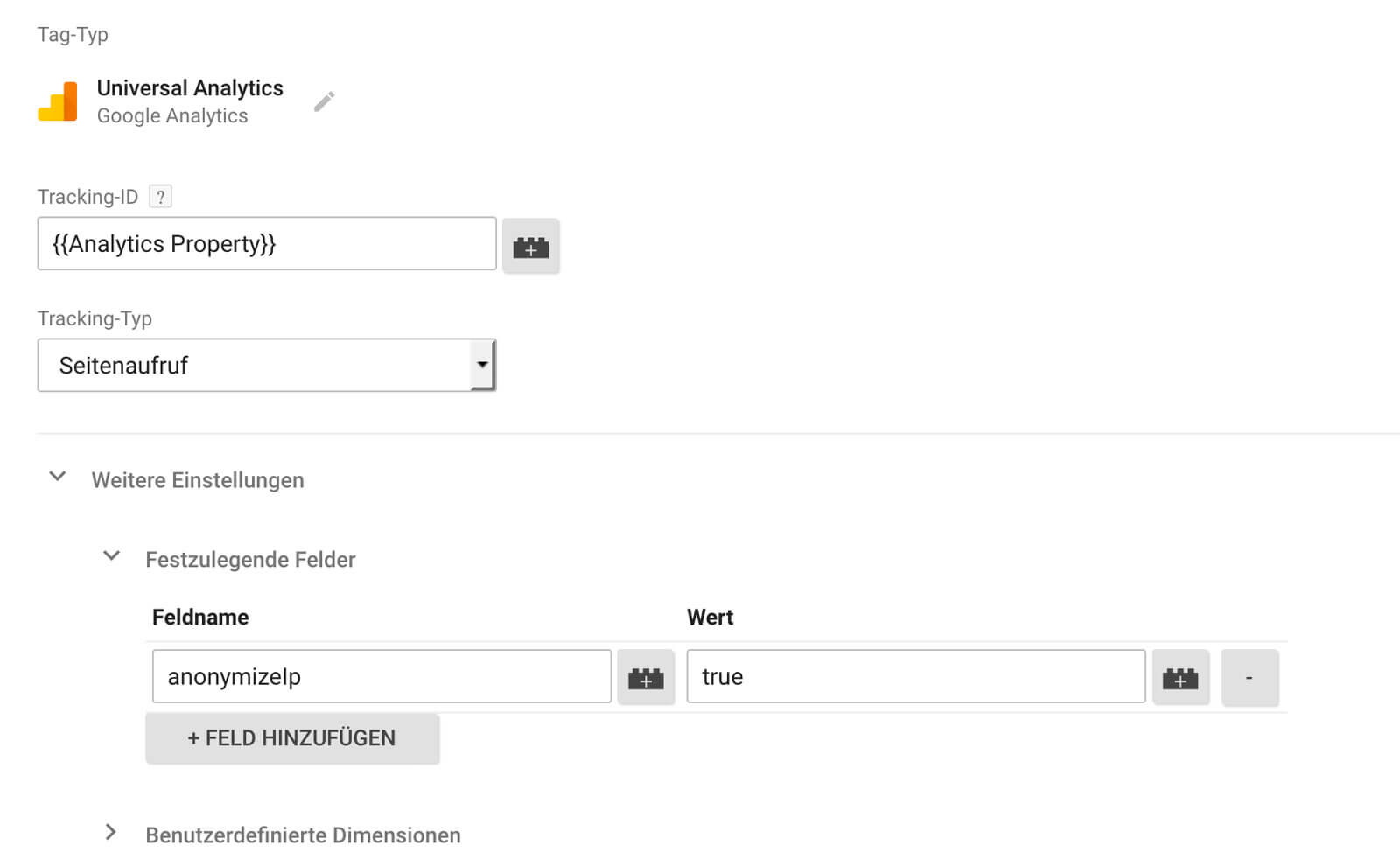
Task: Add a new field via Feld hinzufügen
Action: click(x=292, y=738)
